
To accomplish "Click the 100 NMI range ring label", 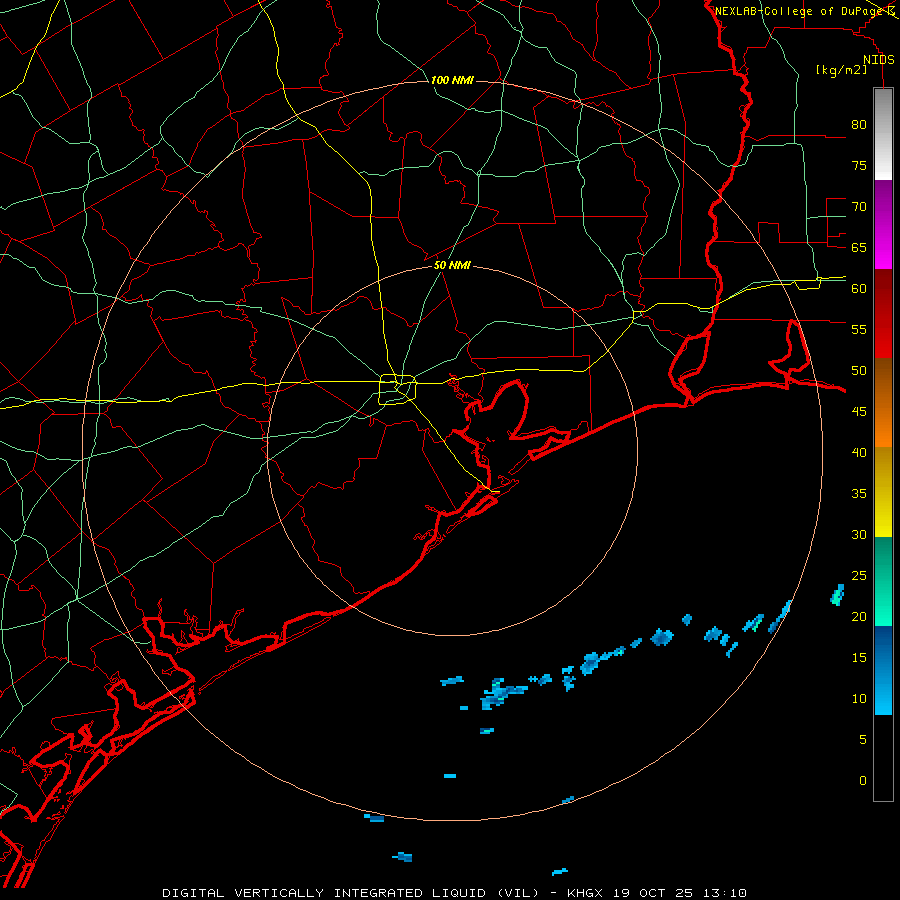I will tap(452, 80).
